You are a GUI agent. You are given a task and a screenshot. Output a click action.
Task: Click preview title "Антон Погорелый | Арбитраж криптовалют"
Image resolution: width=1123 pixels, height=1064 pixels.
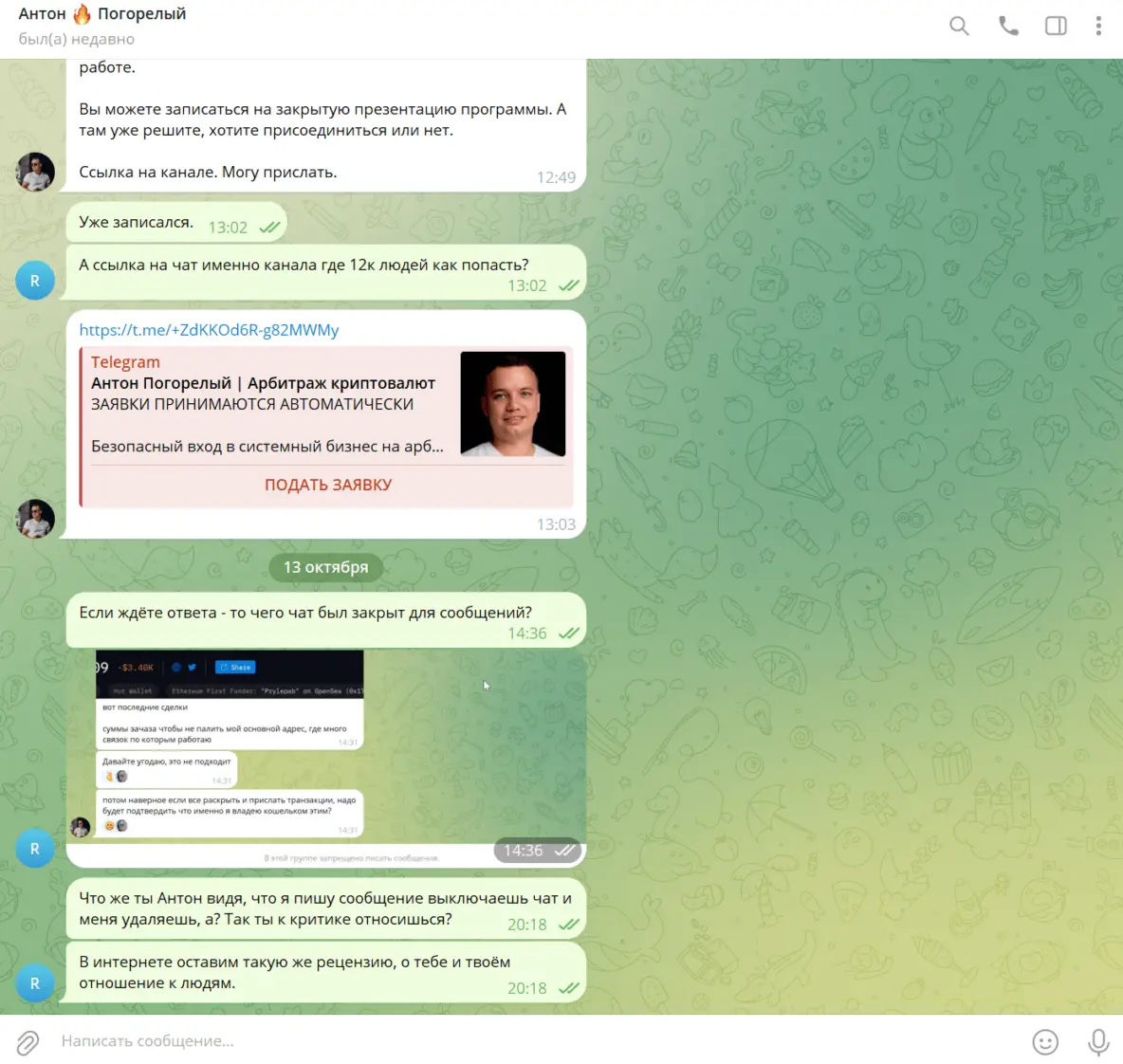[x=263, y=383]
